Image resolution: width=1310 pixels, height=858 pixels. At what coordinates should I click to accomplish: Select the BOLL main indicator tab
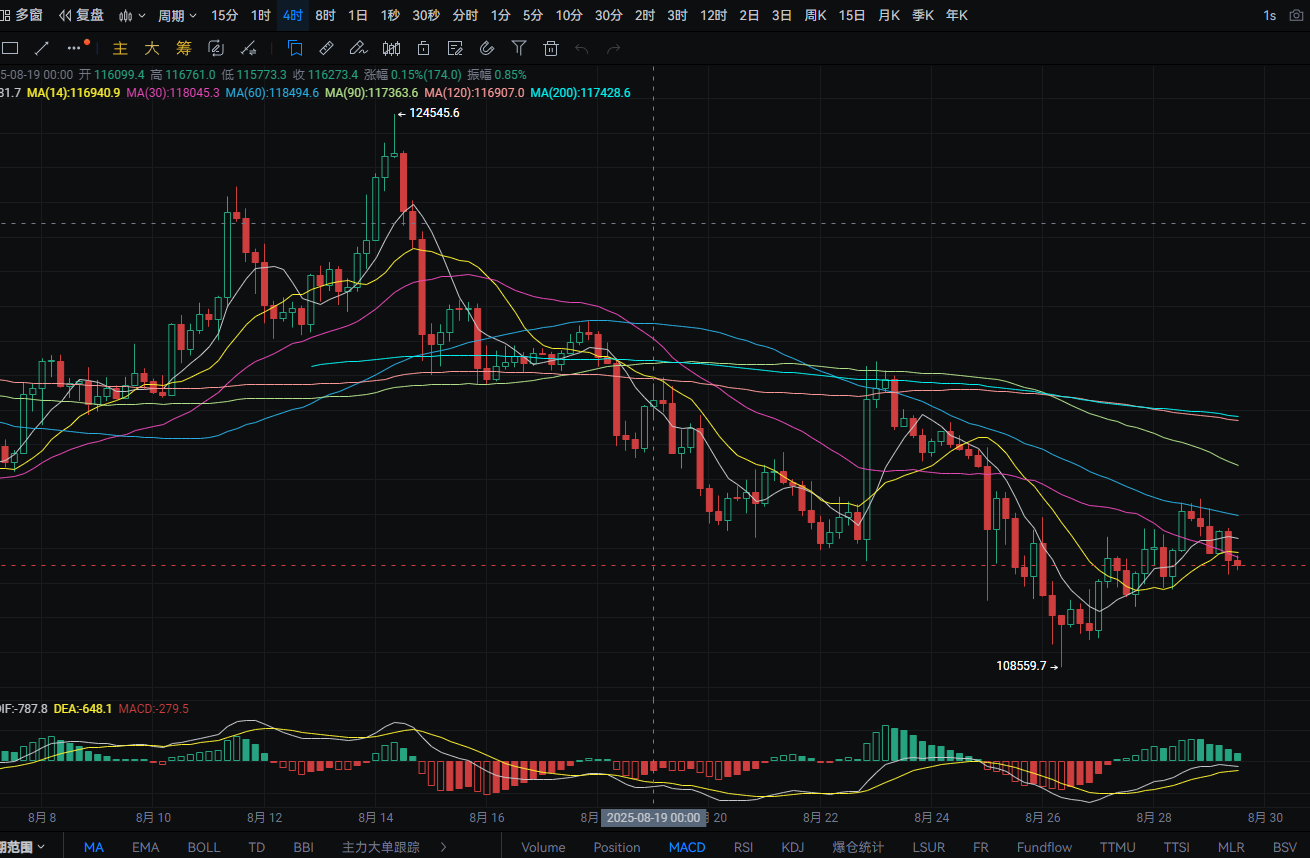(204, 847)
